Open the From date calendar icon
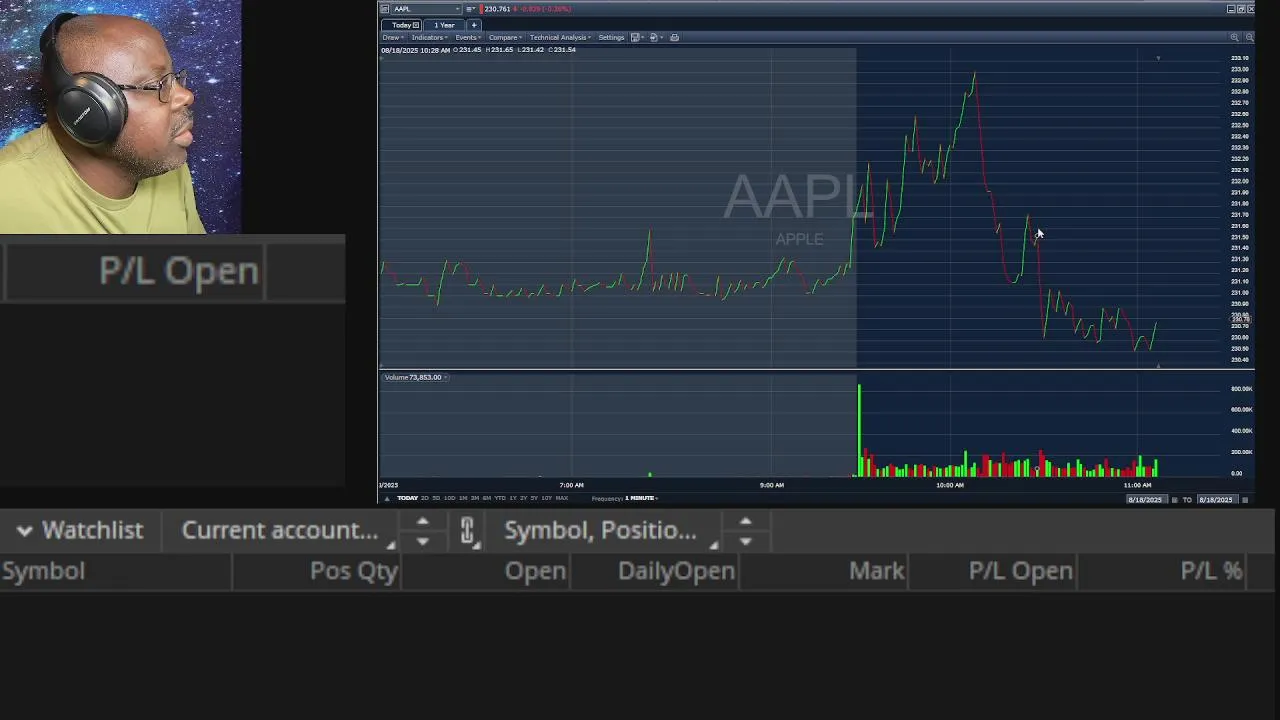The height and width of the screenshot is (720, 1280). click(1175, 499)
